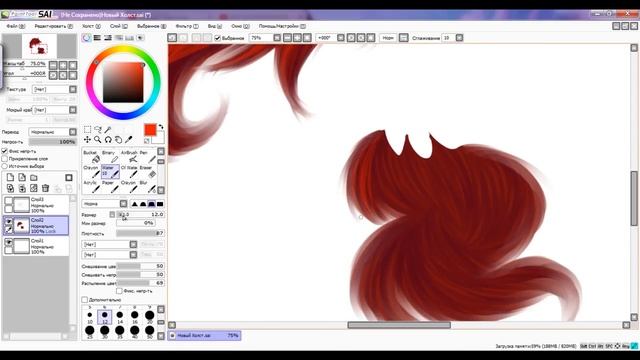Viewport: 640px width, 360px height.
Task: Create a new linework layer
Action: click(x=22, y=177)
